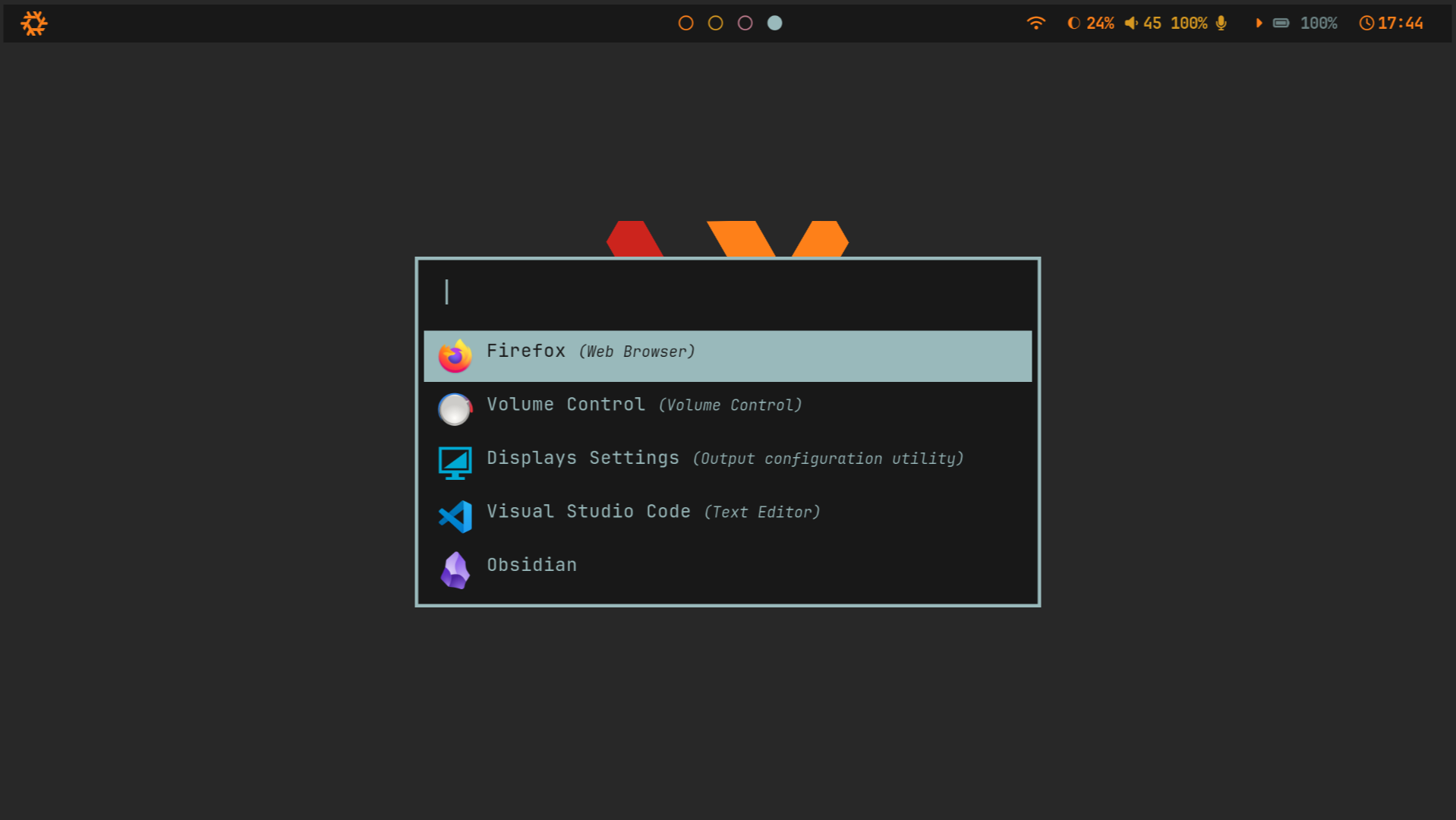The width and height of the screenshot is (1456, 820).
Task: Switch to the third workspace circle
Action: click(745, 23)
